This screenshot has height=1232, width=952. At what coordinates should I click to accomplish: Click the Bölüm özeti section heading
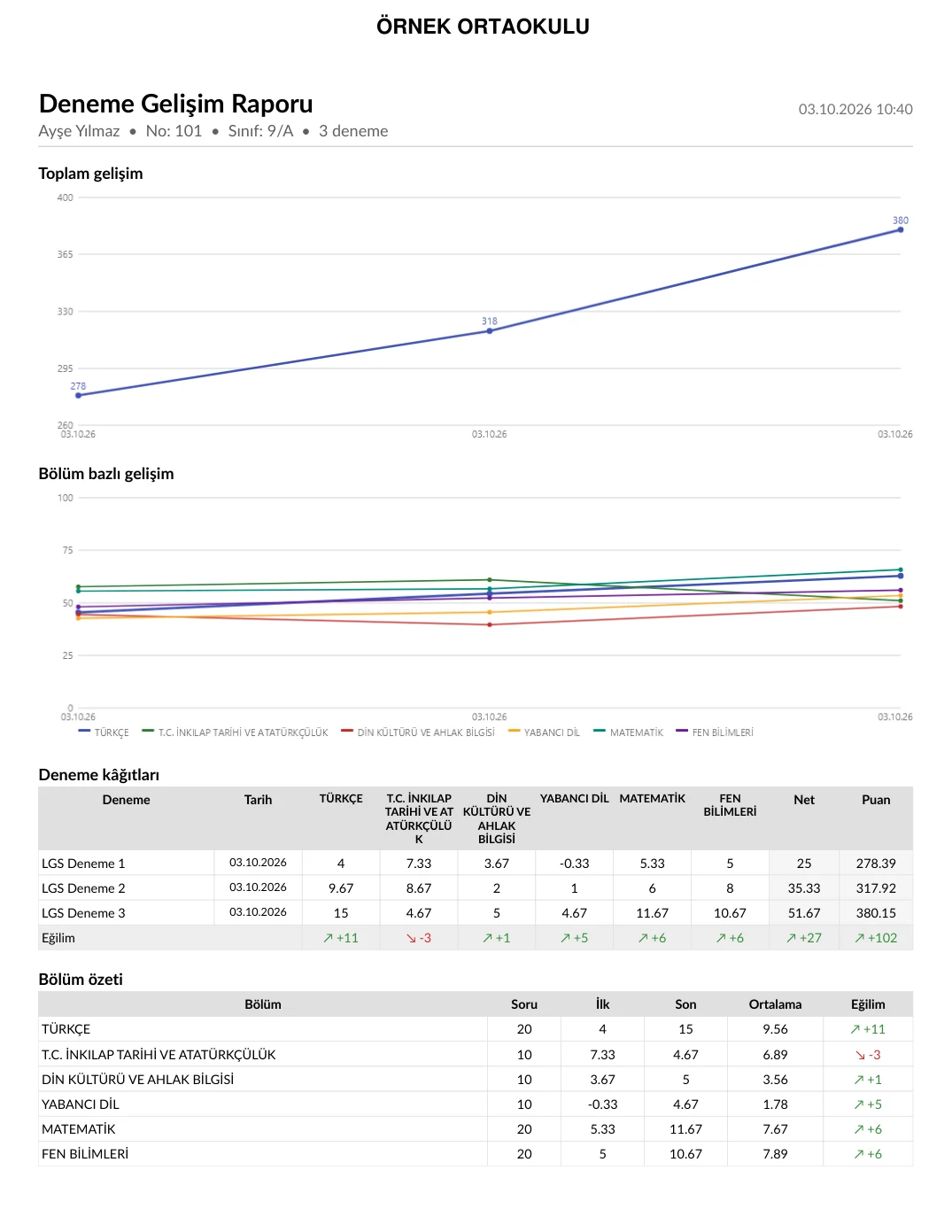pyautogui.click(x=81, y=980)
